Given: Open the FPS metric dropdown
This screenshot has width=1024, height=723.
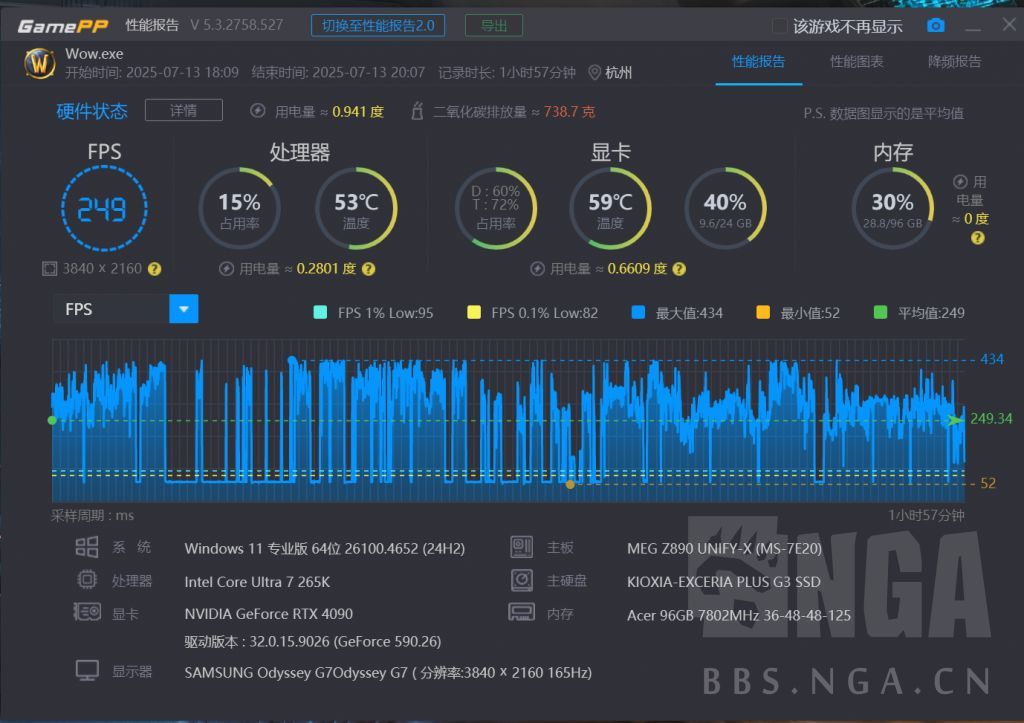Looking at the screenshot, I should 183,309.
